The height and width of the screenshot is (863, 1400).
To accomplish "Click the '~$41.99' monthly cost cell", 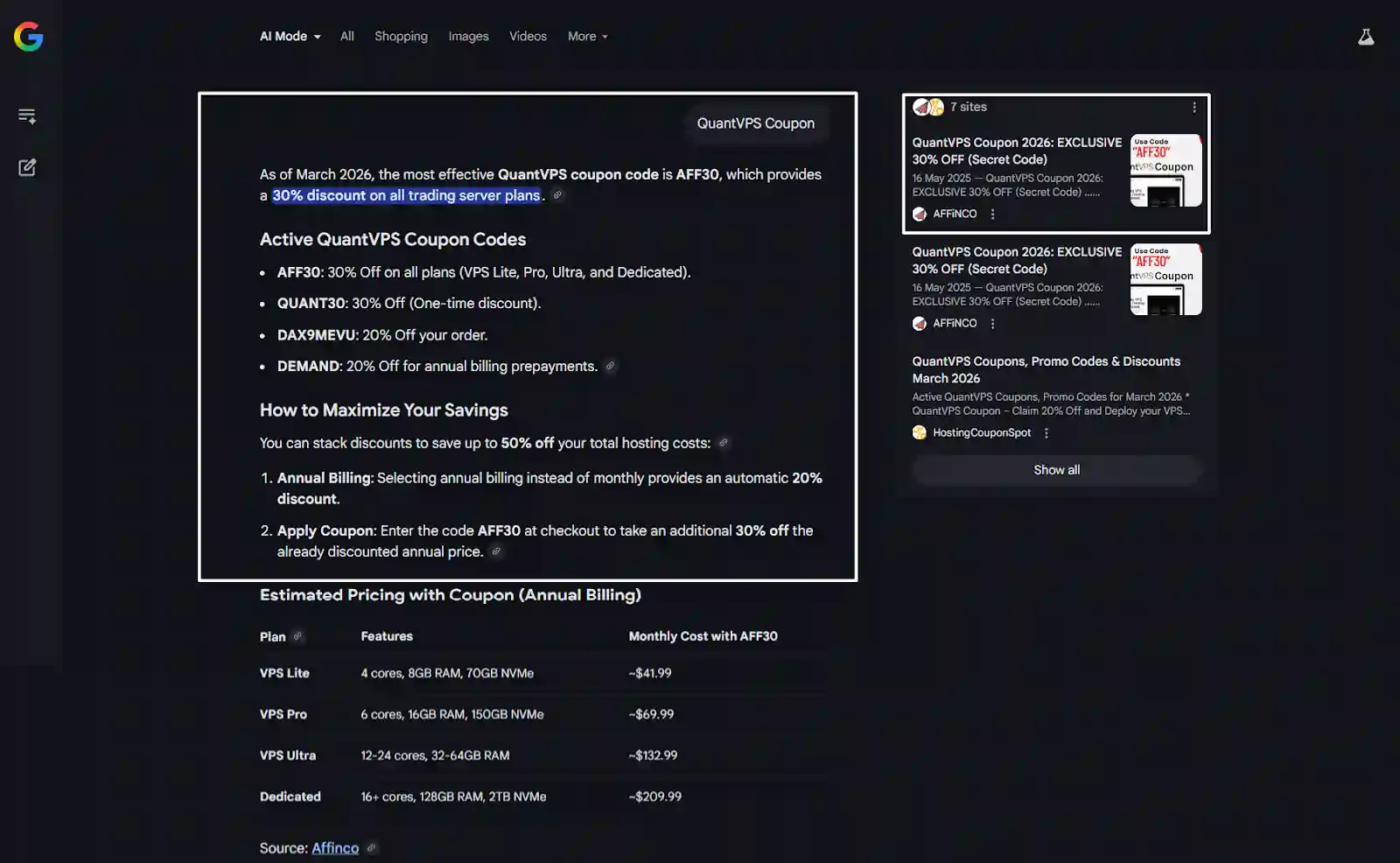I will (650, 673).
